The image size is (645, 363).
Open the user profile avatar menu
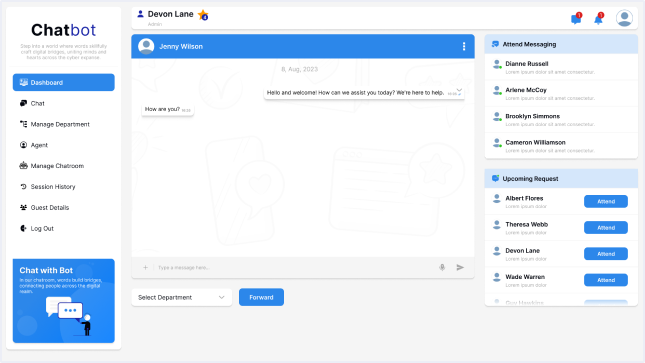click(x=624, y=19)
